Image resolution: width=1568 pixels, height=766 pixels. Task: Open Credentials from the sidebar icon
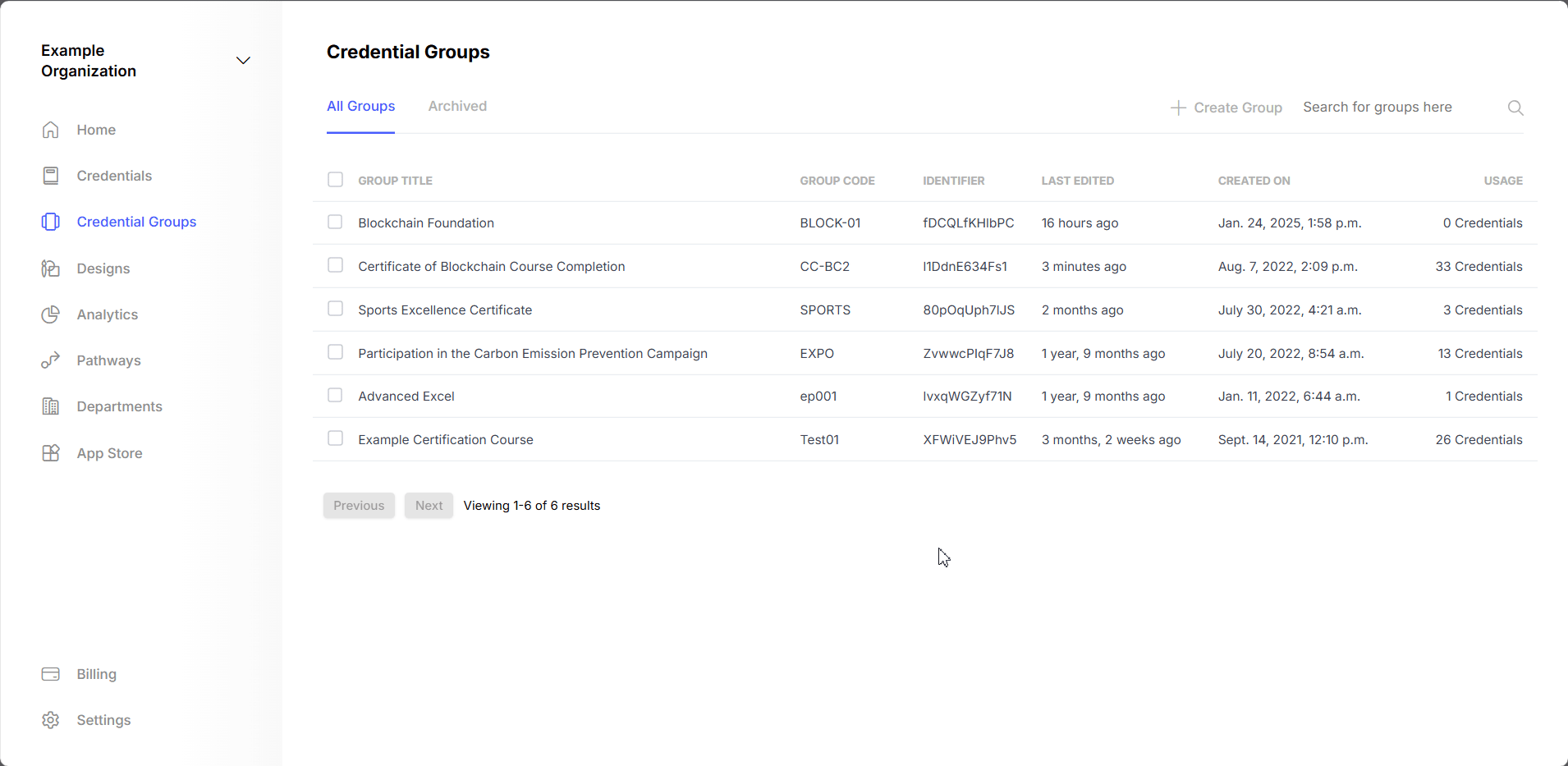pyautogui.click(x=49, y=175)
